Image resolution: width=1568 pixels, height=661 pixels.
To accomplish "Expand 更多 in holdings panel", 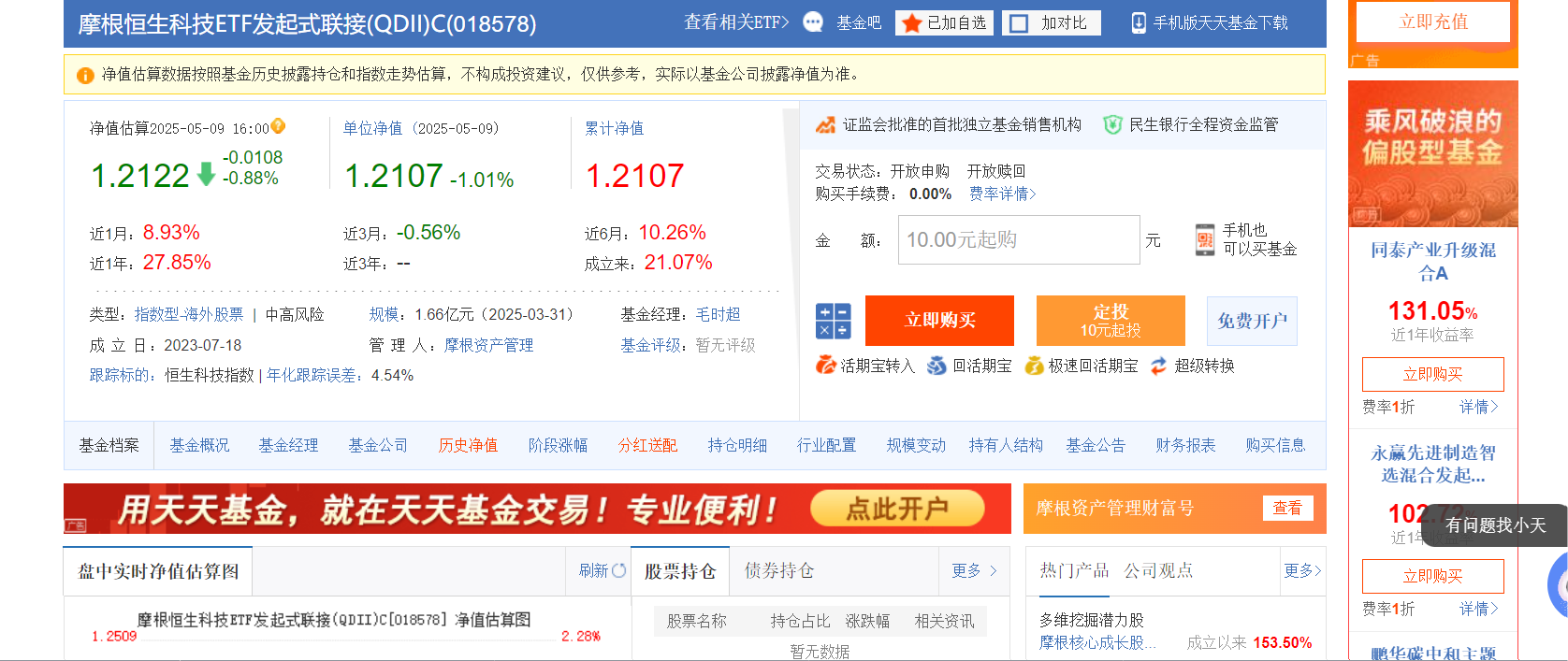I will 974,570.
